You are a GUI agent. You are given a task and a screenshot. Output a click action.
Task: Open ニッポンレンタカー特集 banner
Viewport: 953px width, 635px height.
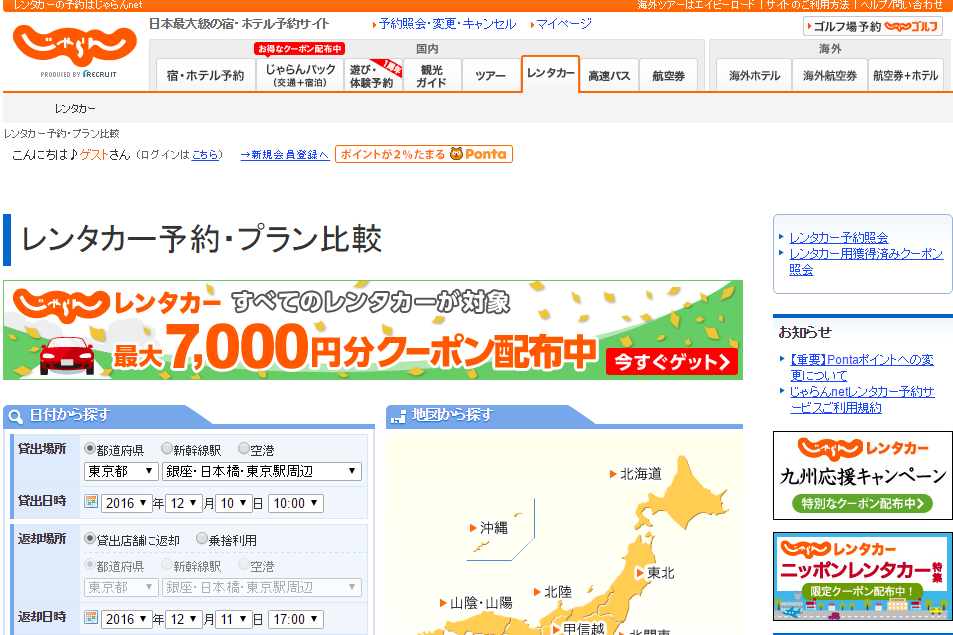click(862, 577)
